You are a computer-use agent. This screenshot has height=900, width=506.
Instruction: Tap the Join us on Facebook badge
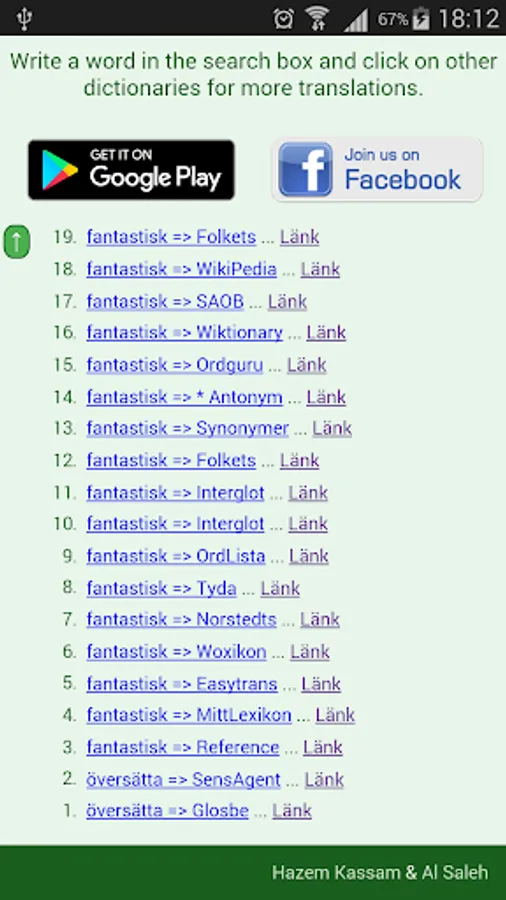click(377, 169)
